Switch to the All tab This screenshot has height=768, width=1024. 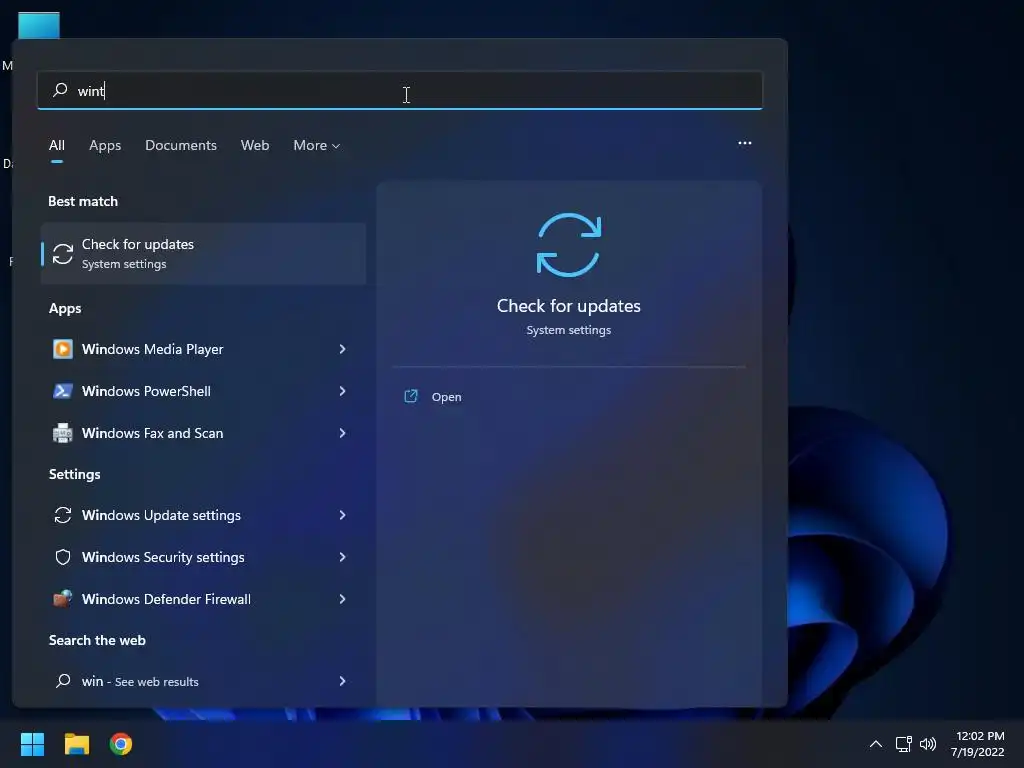(57, 145)
